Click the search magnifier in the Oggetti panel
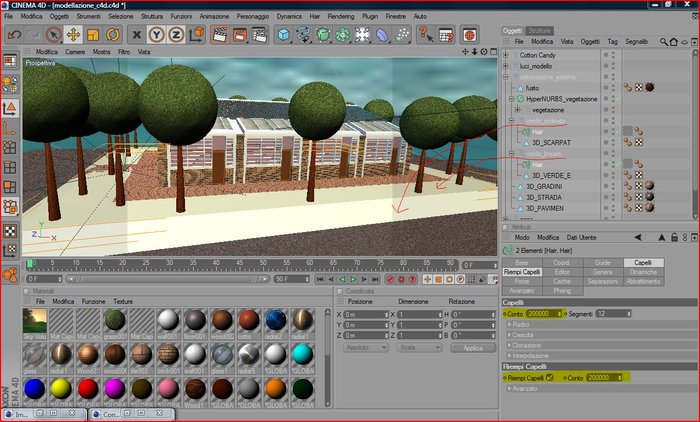Screen dimensions: 700x422 coord(664,42)
